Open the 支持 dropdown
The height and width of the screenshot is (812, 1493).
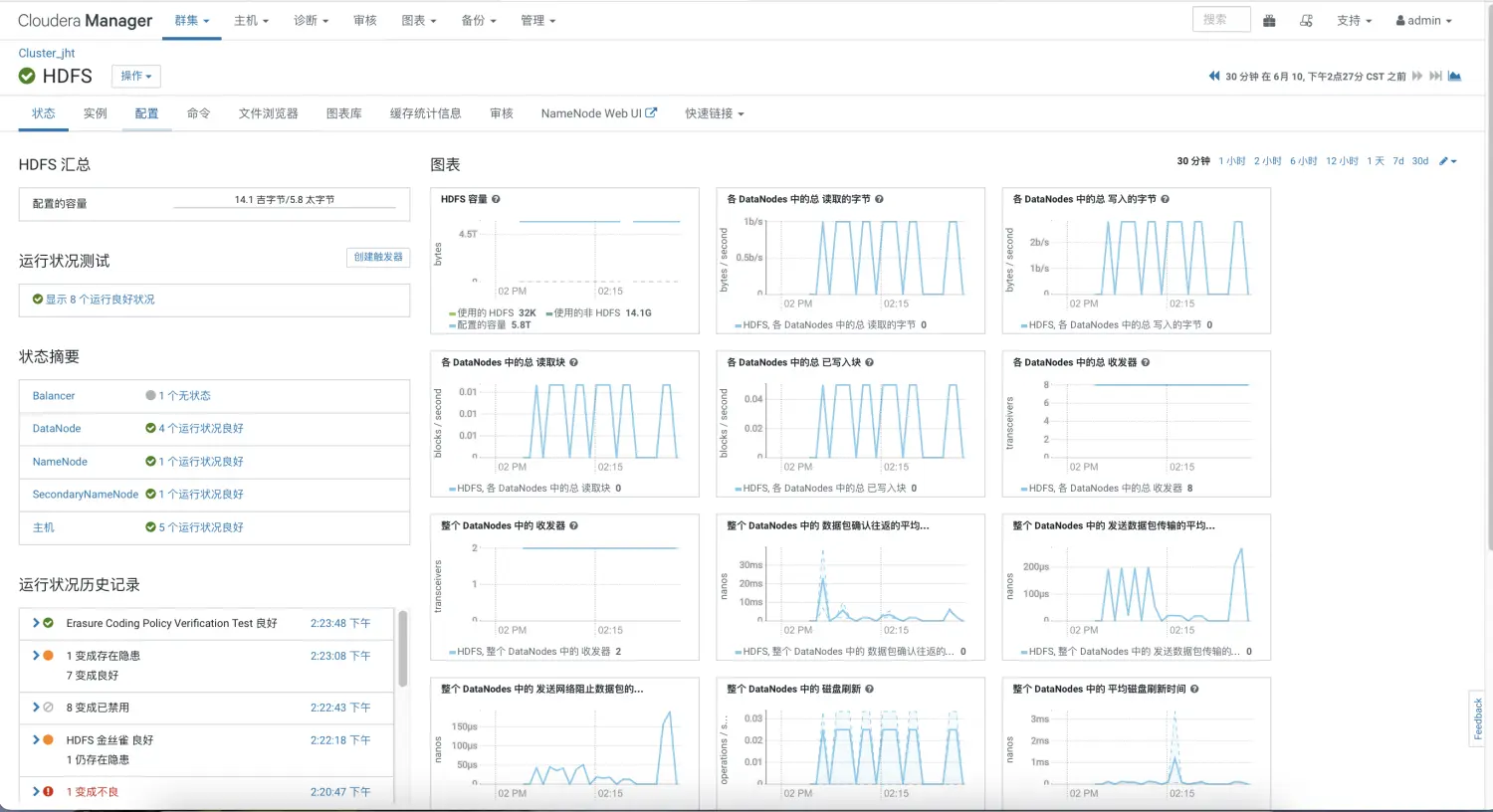pos(1354,20)
